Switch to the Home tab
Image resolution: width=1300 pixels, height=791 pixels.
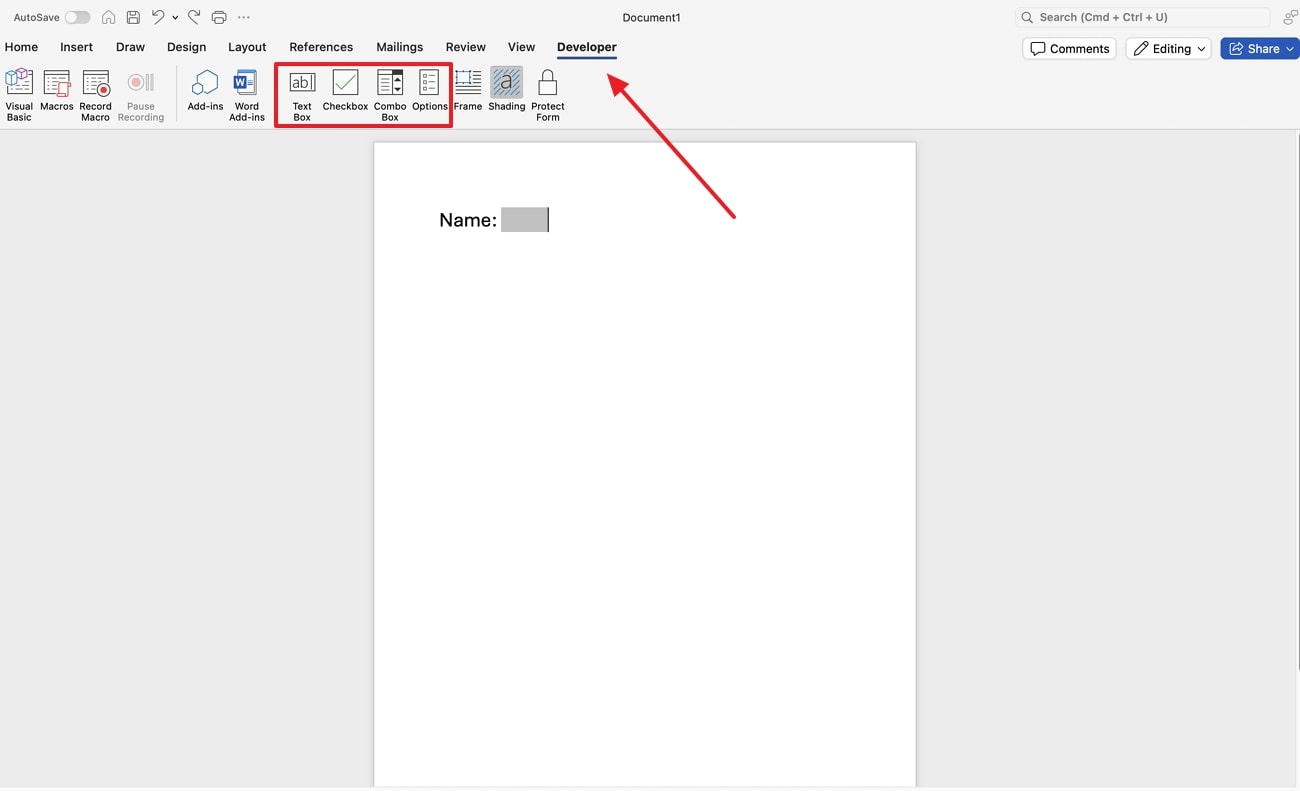(21, 47)
